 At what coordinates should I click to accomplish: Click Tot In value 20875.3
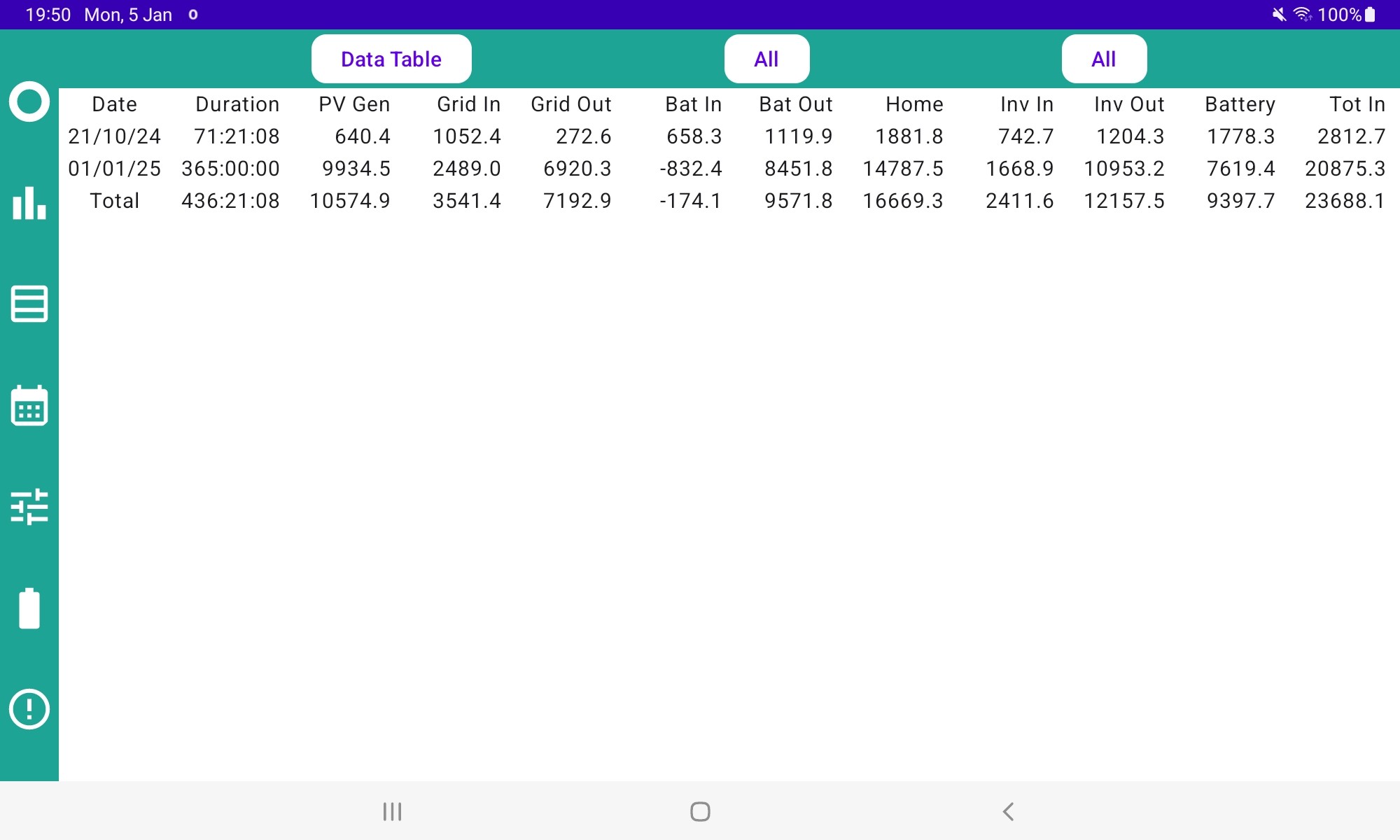tap(1345, 169)
